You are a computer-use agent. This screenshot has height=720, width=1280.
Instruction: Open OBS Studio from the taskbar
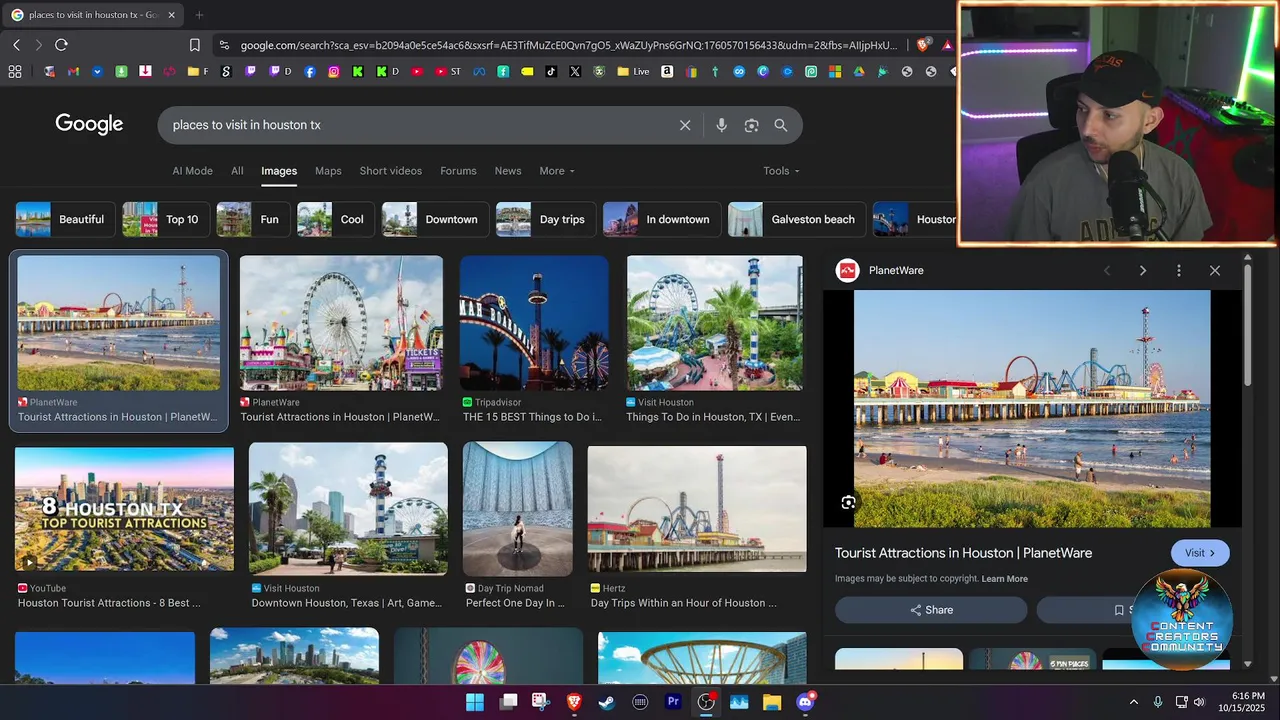pos(706,702)
